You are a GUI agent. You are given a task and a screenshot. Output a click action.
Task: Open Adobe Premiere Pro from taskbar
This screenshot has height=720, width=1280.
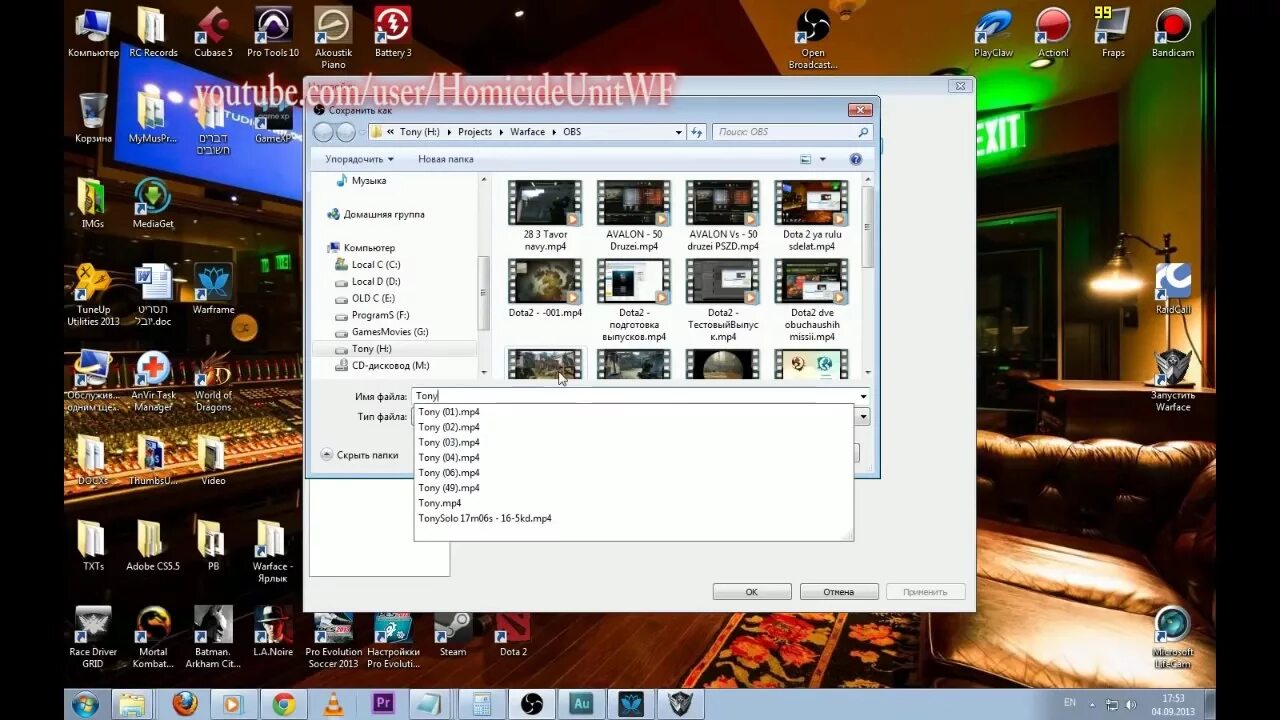tap(382, 704)
